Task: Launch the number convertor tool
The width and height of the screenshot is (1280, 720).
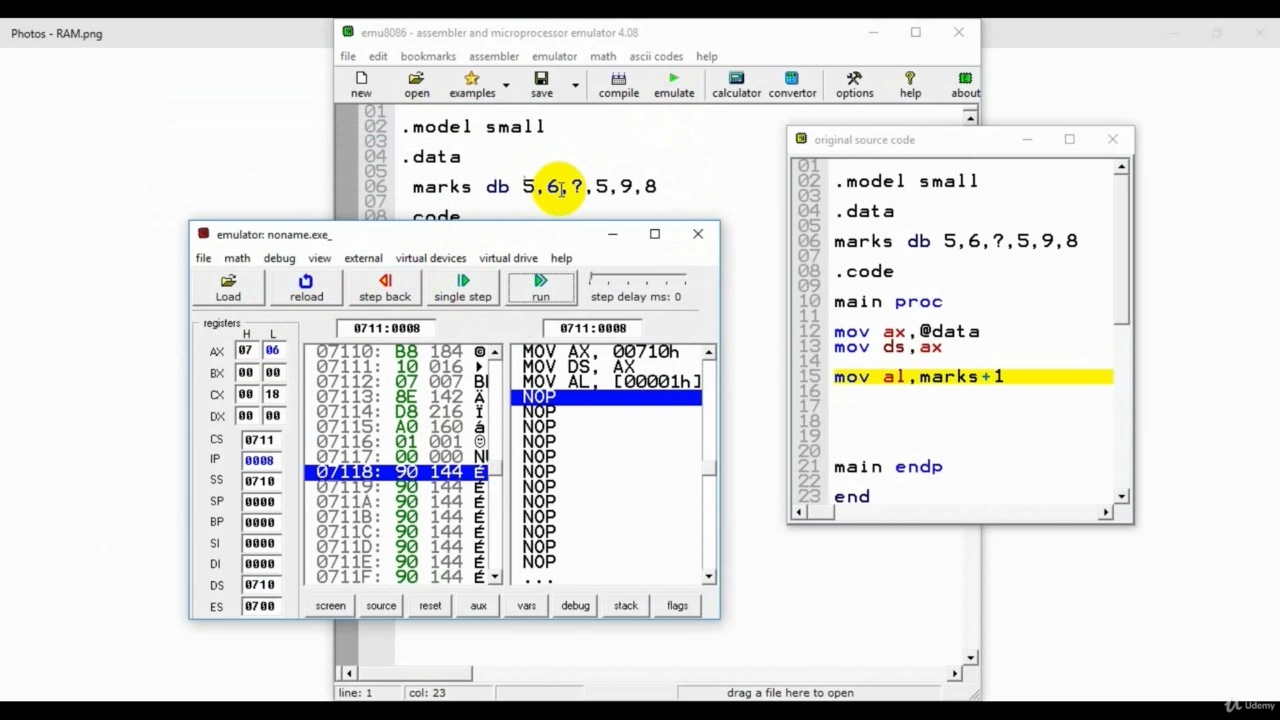Action: pyautogui.click(x=792, y=84)
